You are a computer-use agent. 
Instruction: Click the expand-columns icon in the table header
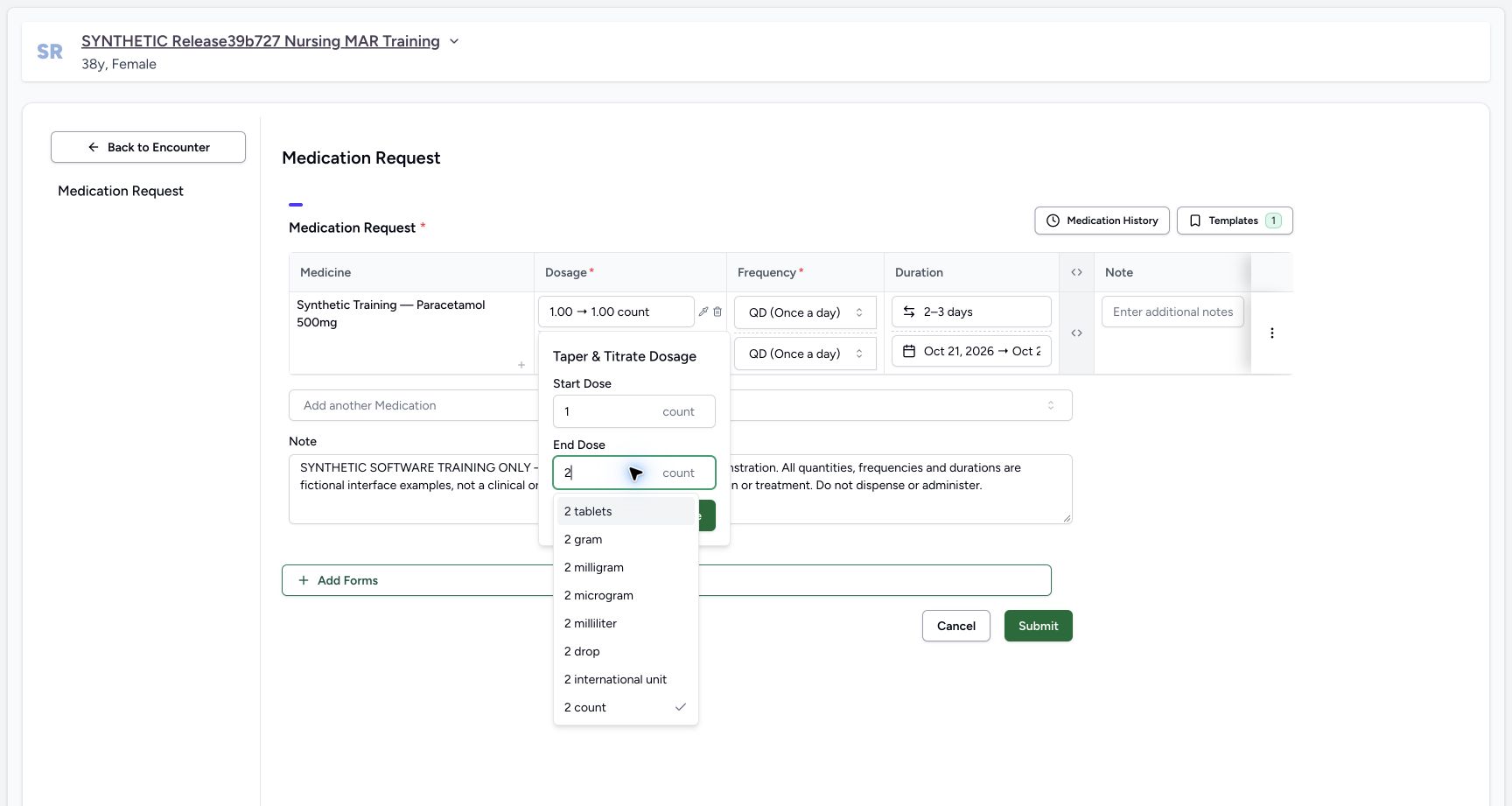click(x=1076, y=272)
